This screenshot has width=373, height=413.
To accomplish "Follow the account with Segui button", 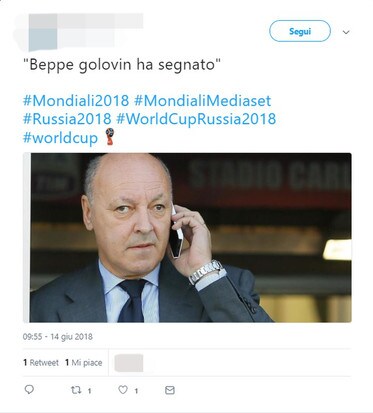I will tap(300, 31).
